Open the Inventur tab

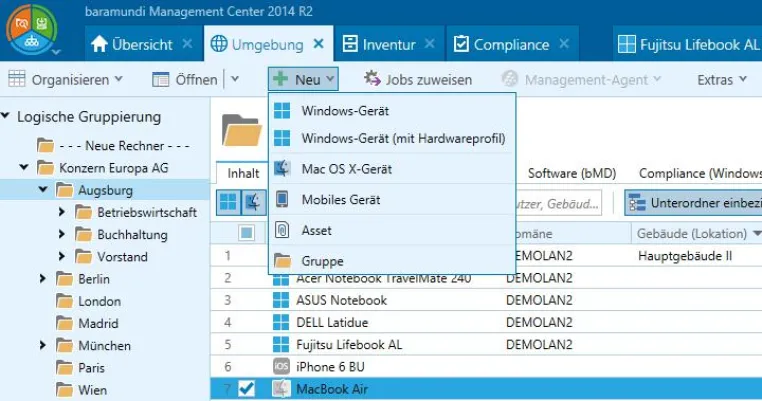(x=379, y=45)
